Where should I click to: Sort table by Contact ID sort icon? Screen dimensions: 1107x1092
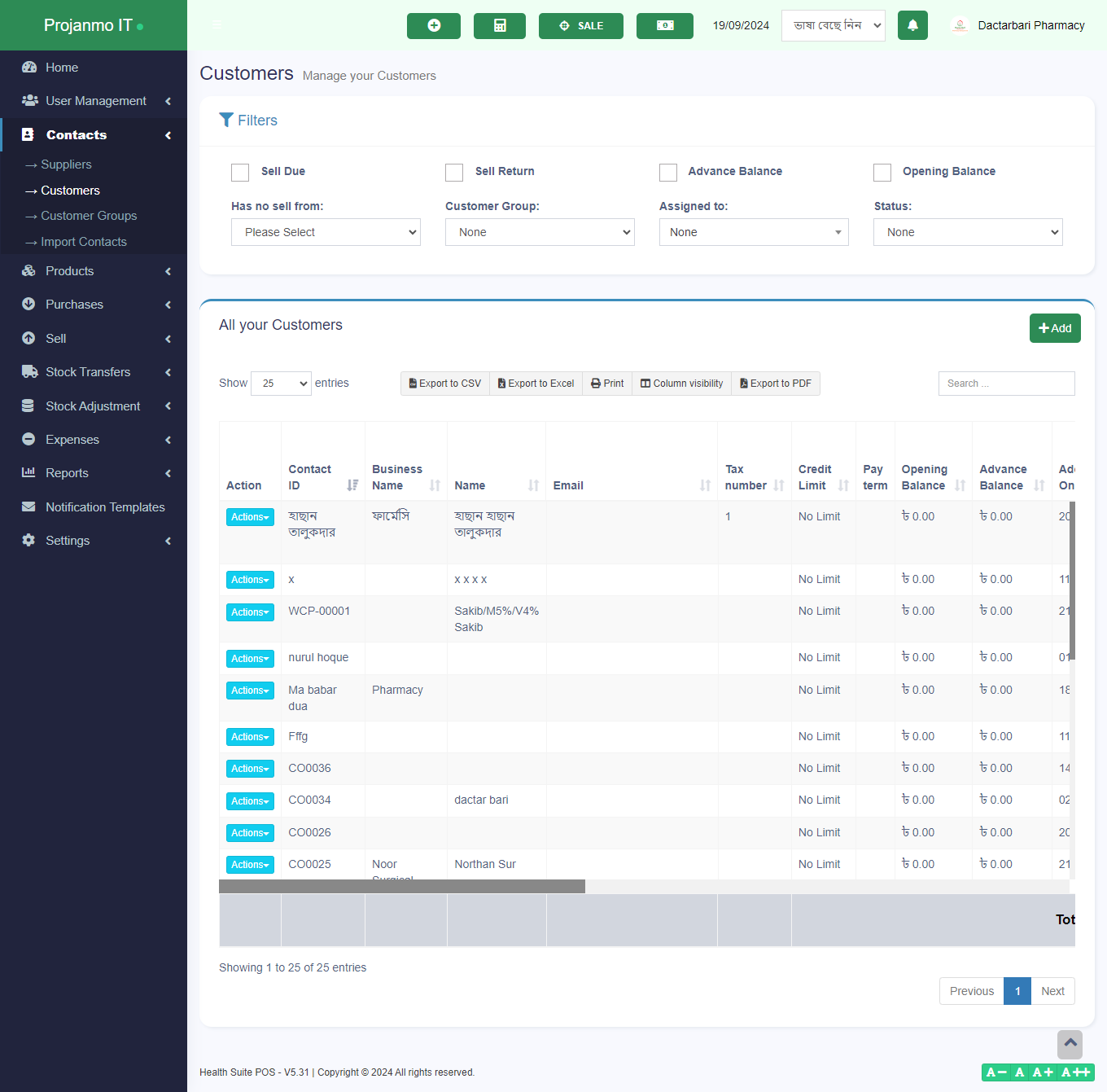click(352, 485)
